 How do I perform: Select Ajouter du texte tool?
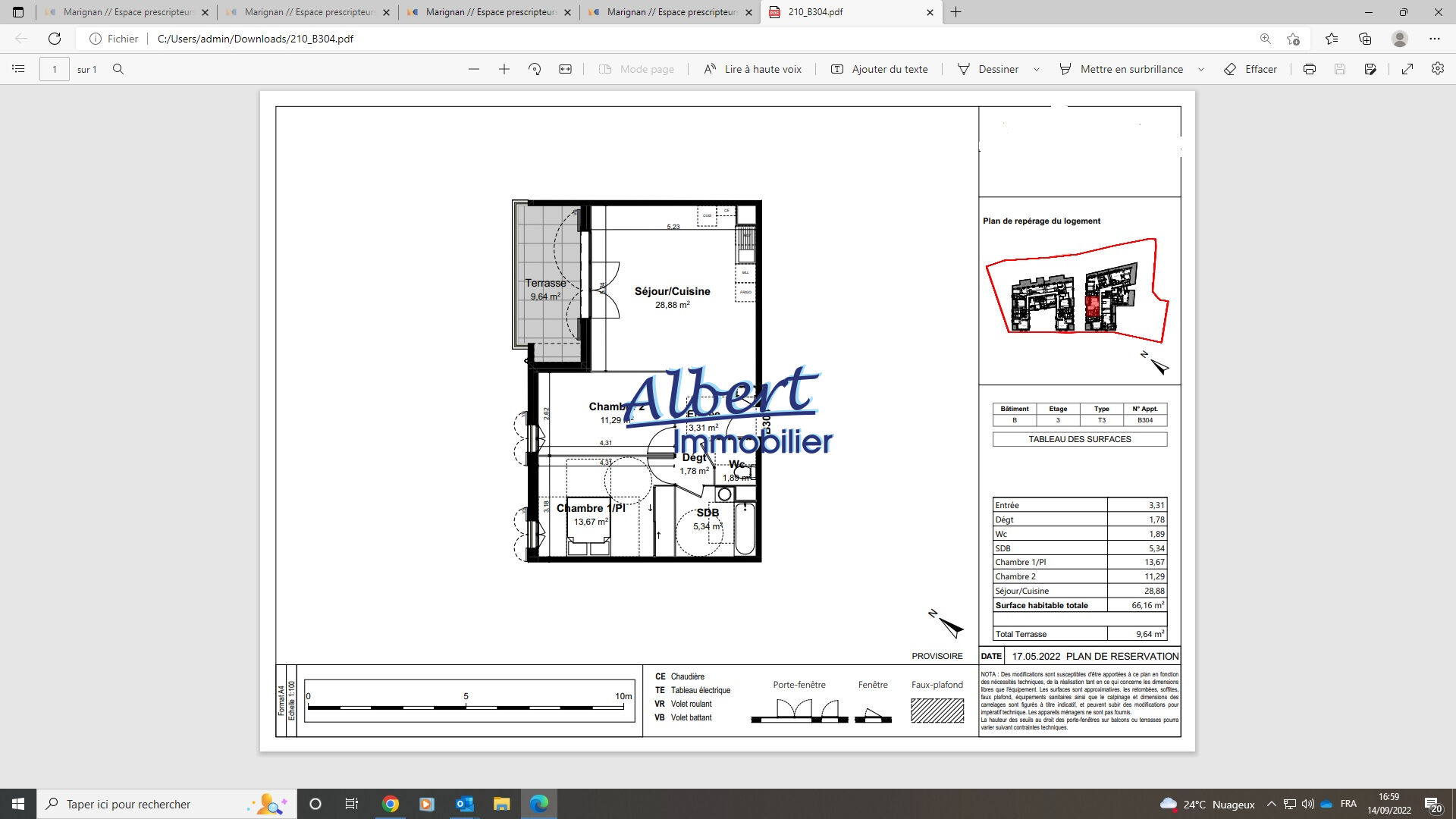(880, 69)
